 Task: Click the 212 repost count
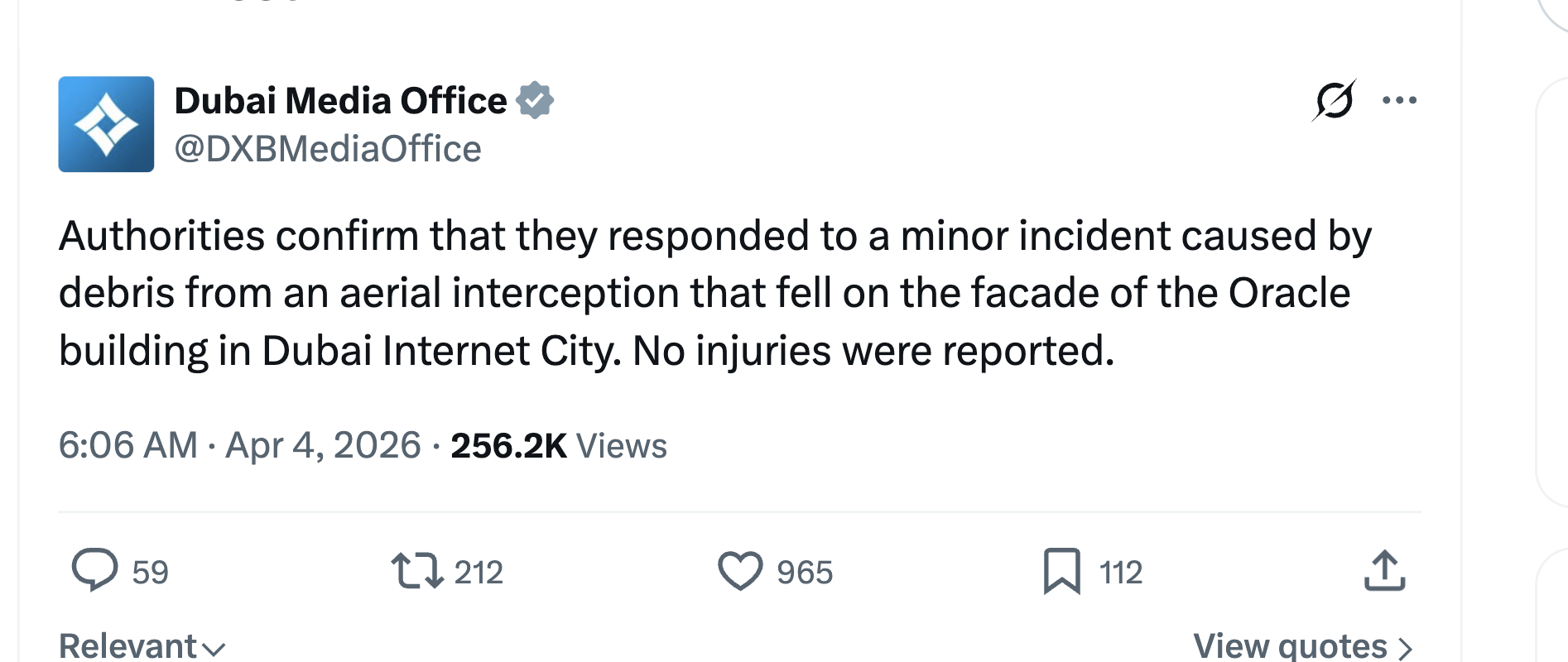[479, 573]
